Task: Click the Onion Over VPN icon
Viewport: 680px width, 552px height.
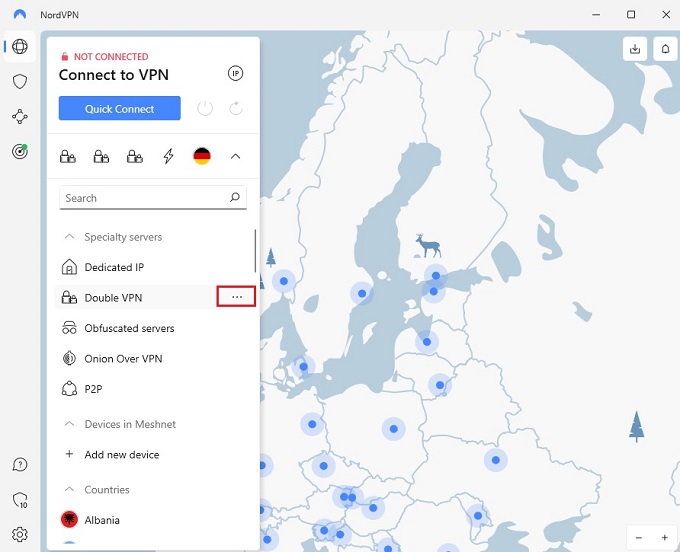Action: click(x=69, y=358)
